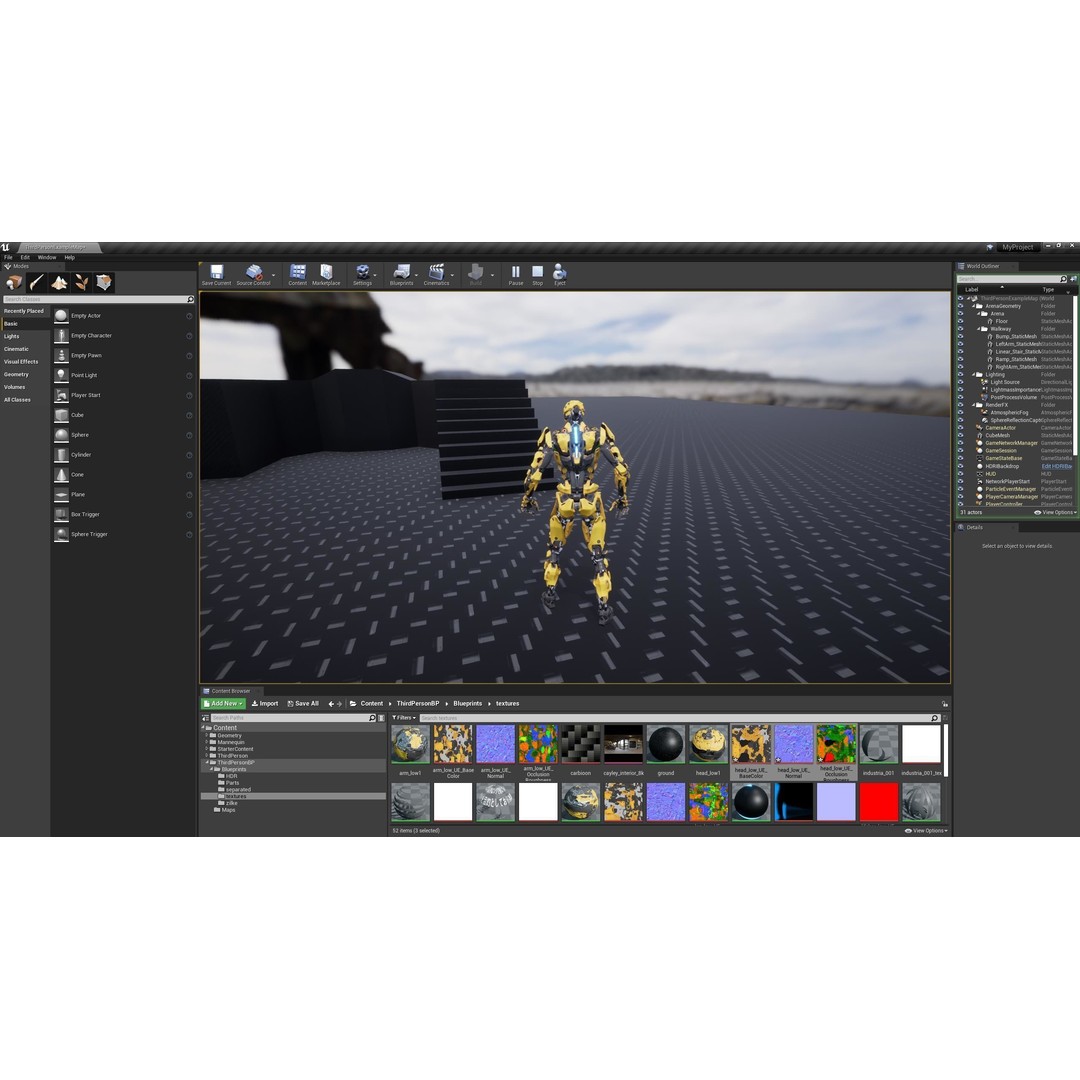Click the Cylinder primitive icon
1080x1080 pixels.
[x=61, y=455]
